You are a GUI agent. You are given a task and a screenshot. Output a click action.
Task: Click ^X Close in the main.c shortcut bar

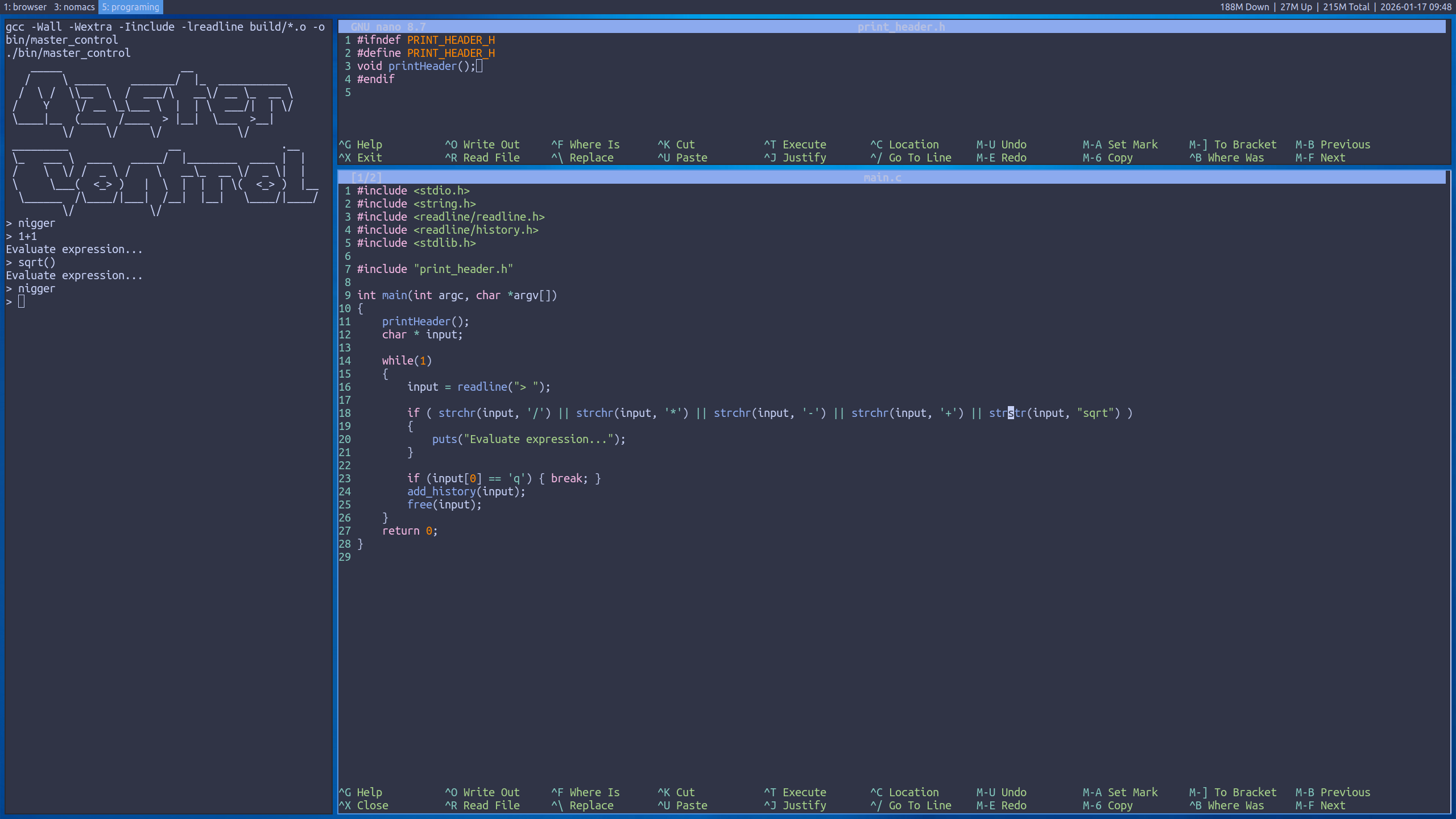point(363,805)
